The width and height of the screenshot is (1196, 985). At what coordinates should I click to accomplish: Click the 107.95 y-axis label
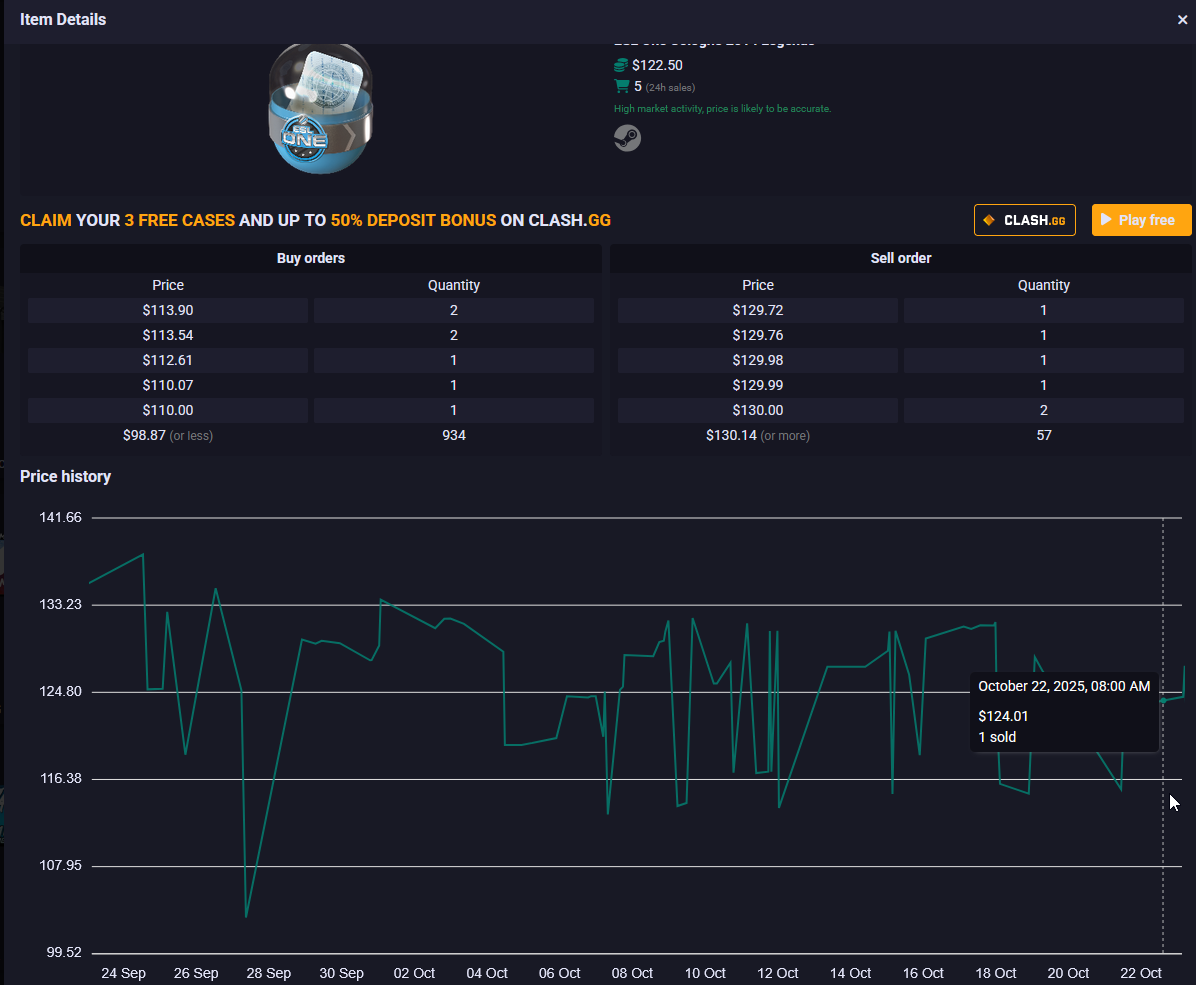point(60,865)
